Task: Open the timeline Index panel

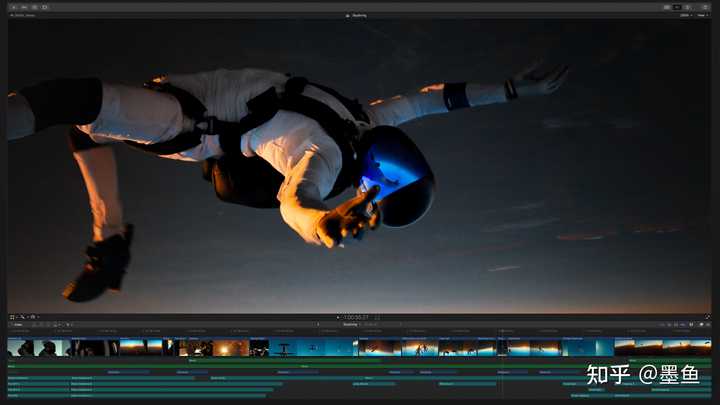Action: pyautogui.click(x=16, y=325)
